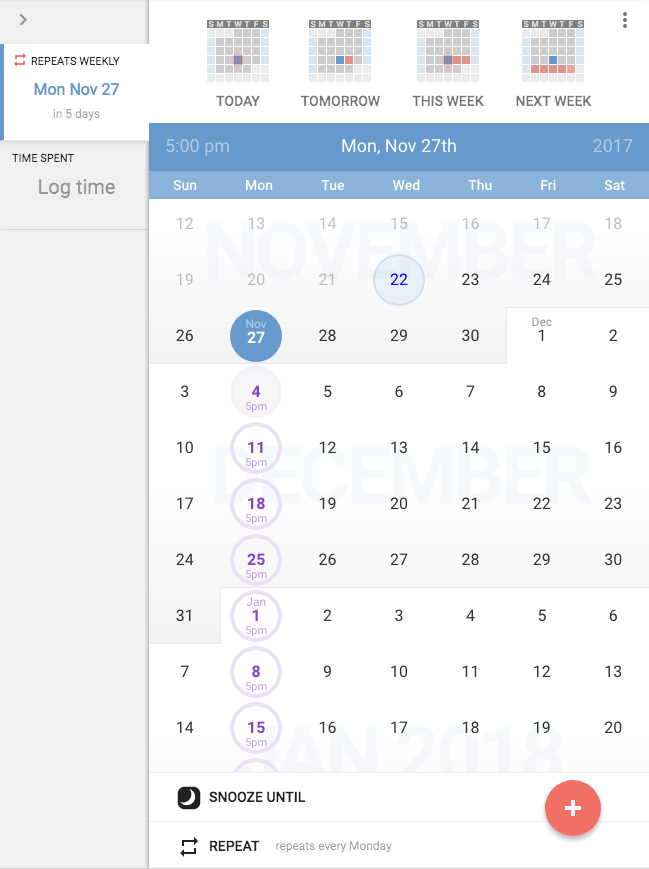Pick December 15 on the calendar
This screenshot has height=869, width=649.
click(x=542, y=448)
